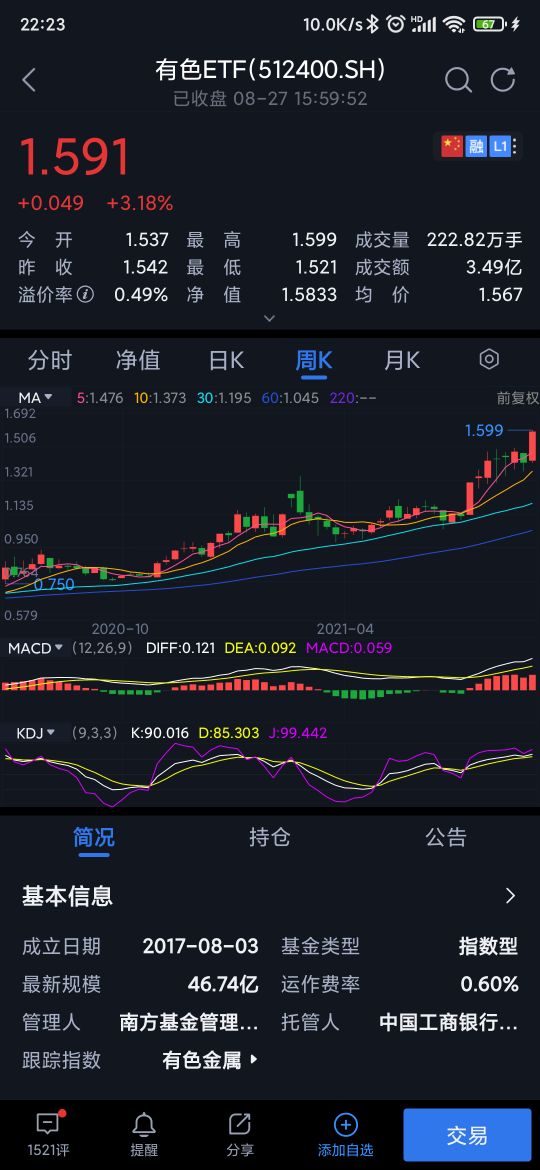Tap the D:85.303 value
540x1170 pixels.
click(228, 733)
